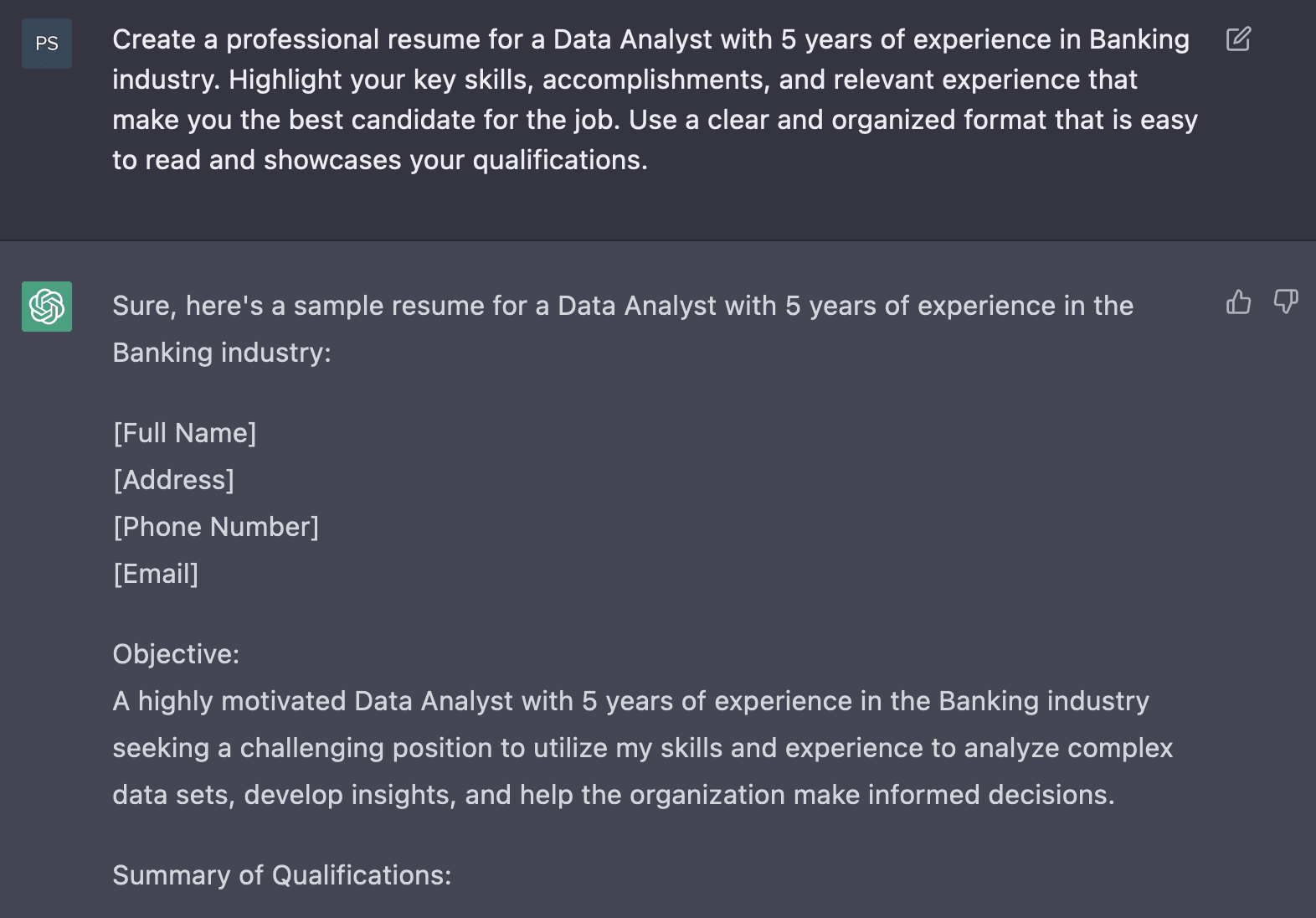Click the "to read and showcases" line
Screen dimensions: 1316x918
[380, 160]
